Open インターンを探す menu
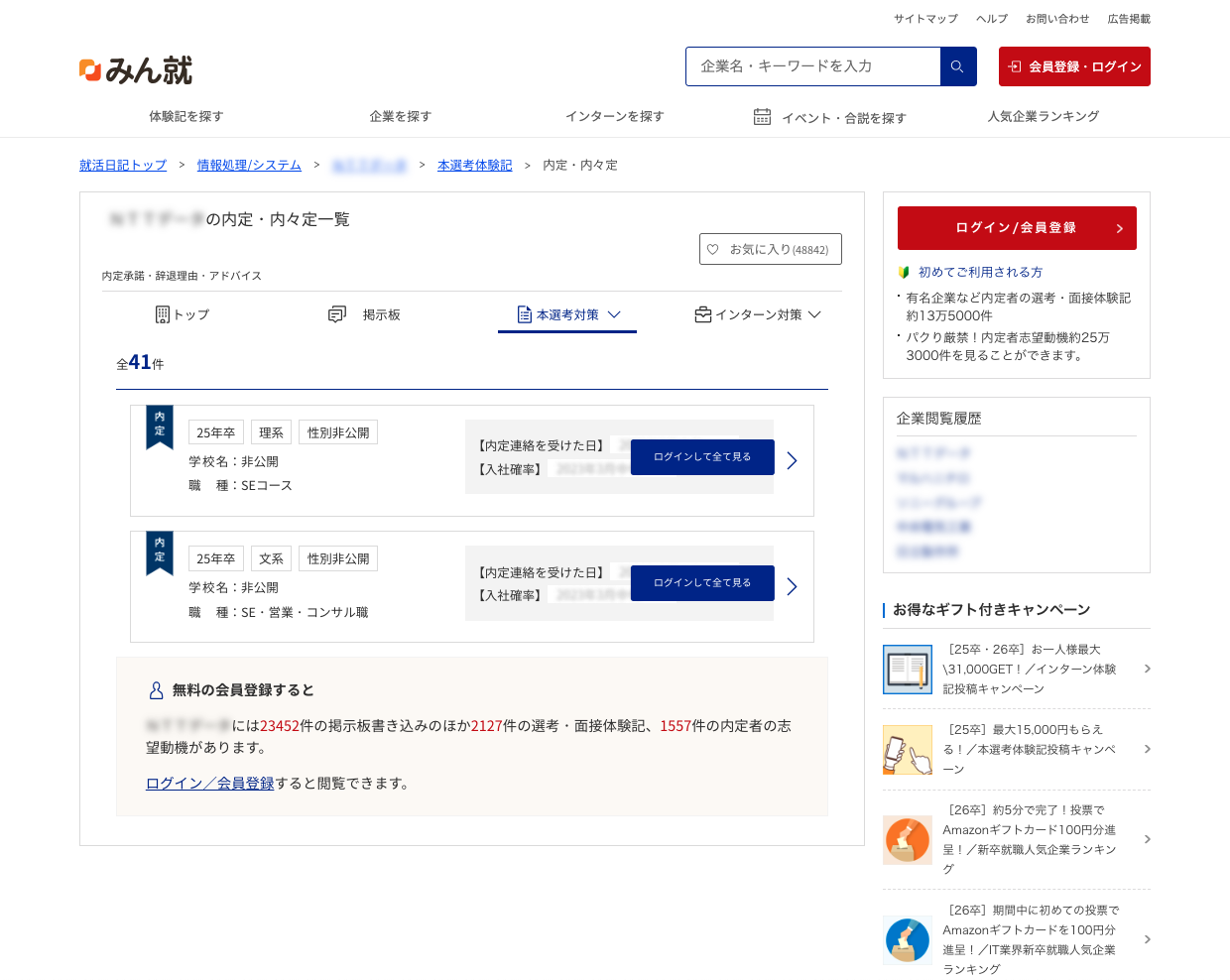This screenshot has width=1230, height=980. pyautogui.click(x=615, y=116)
